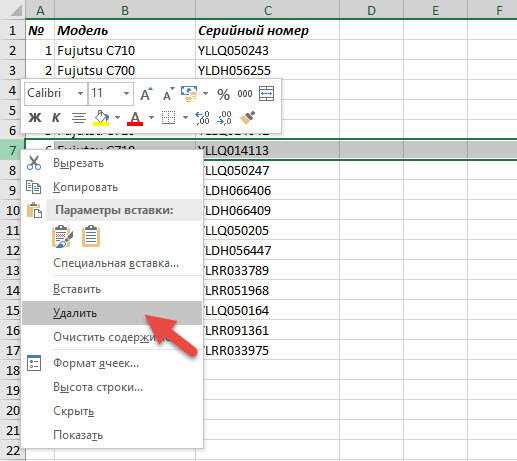The image size is (517, 461).
Task: Click serial cell ending 051968
Action: [271, 290]
